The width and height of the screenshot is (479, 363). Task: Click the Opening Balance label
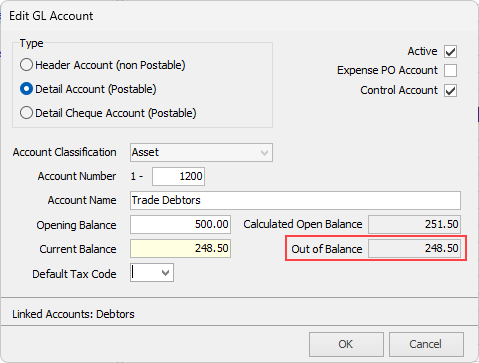(x=76, y=225)
